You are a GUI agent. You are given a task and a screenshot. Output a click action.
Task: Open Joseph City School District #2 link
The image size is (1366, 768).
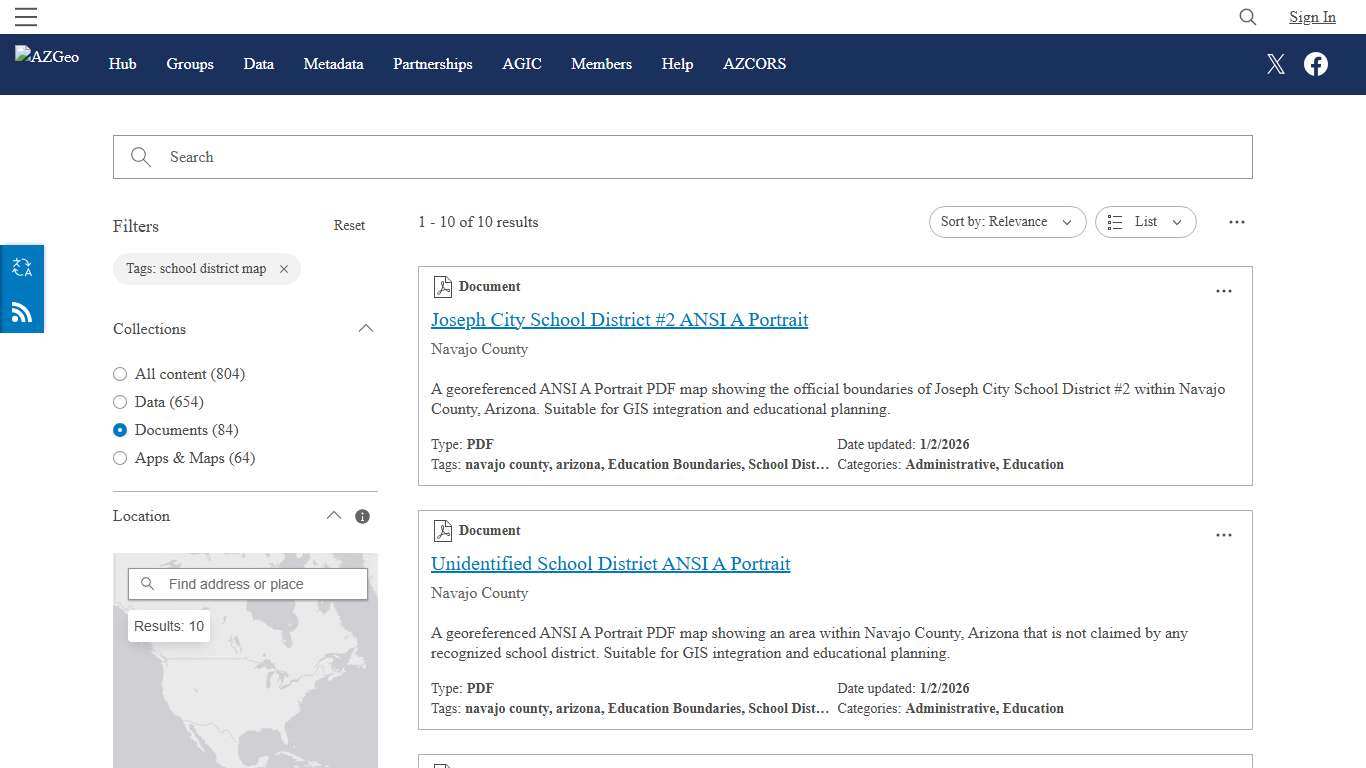click(619, 320)
